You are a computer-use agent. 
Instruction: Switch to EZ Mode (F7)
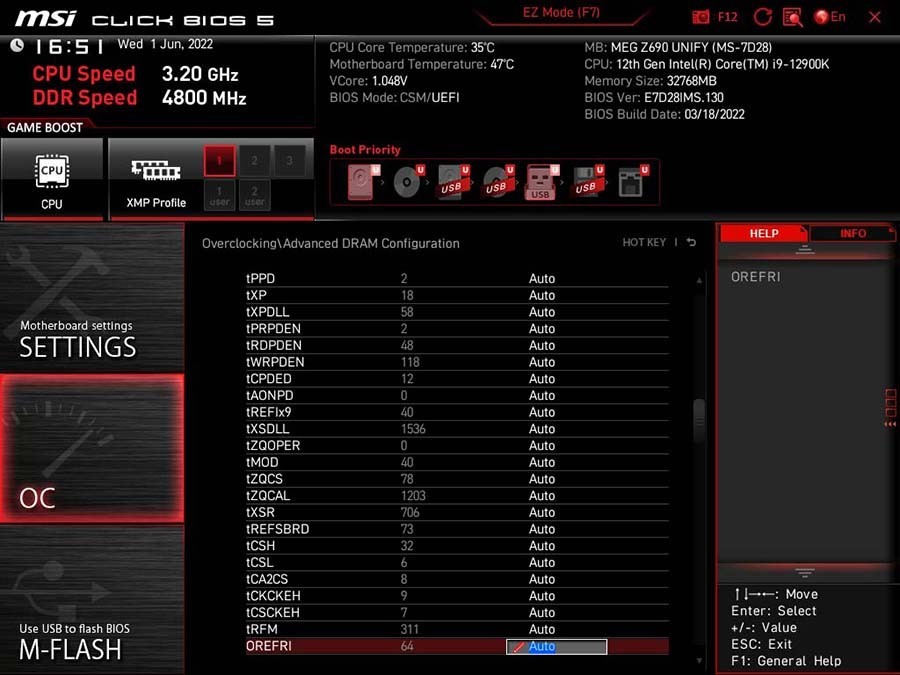pos(561,13)
